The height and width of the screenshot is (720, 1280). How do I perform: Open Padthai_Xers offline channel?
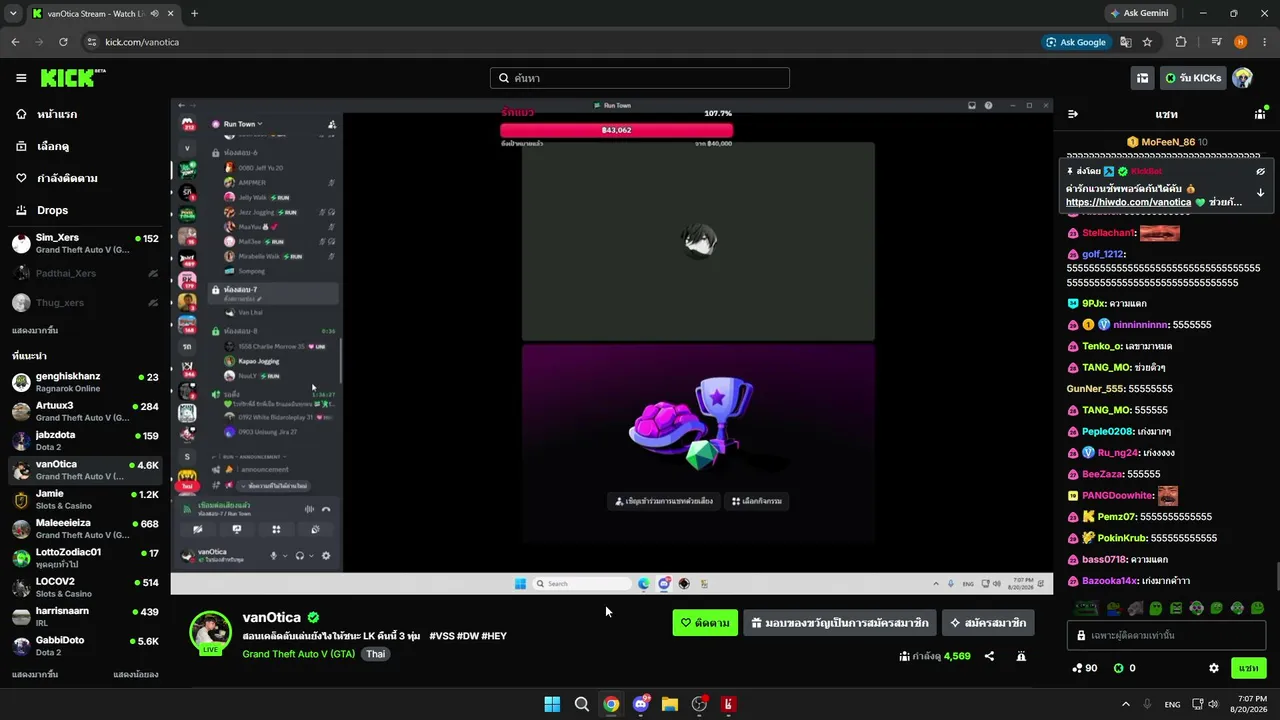pos(85,273)
